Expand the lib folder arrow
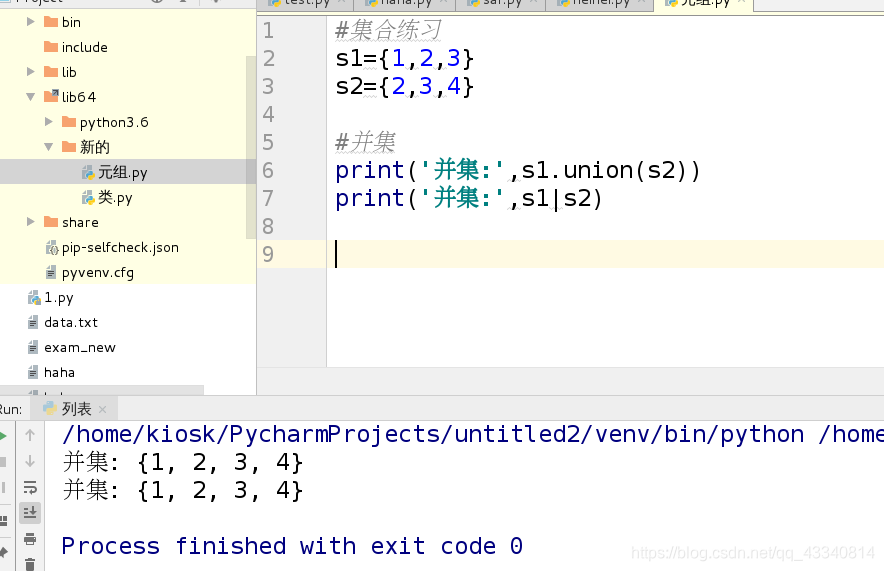Viewport: 884px width, 571px height. [31, 72]
